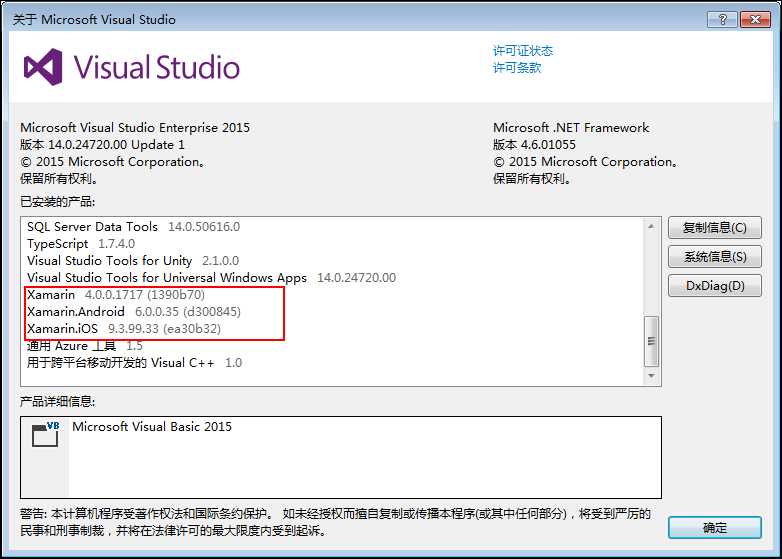The image size is (782, 559).
Task: Click Microsoft Visual Basic 2015 details text
Action: click(152, 427)
